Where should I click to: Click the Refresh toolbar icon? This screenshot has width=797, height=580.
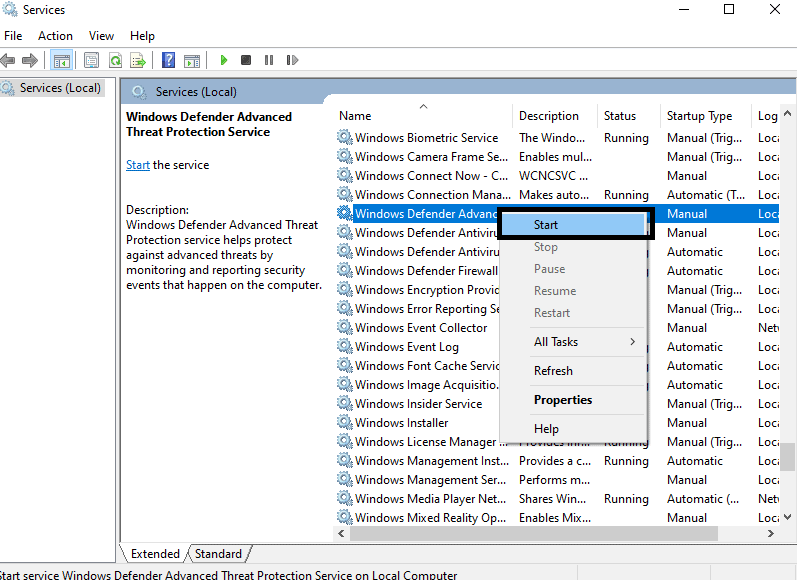coord(115,60)
